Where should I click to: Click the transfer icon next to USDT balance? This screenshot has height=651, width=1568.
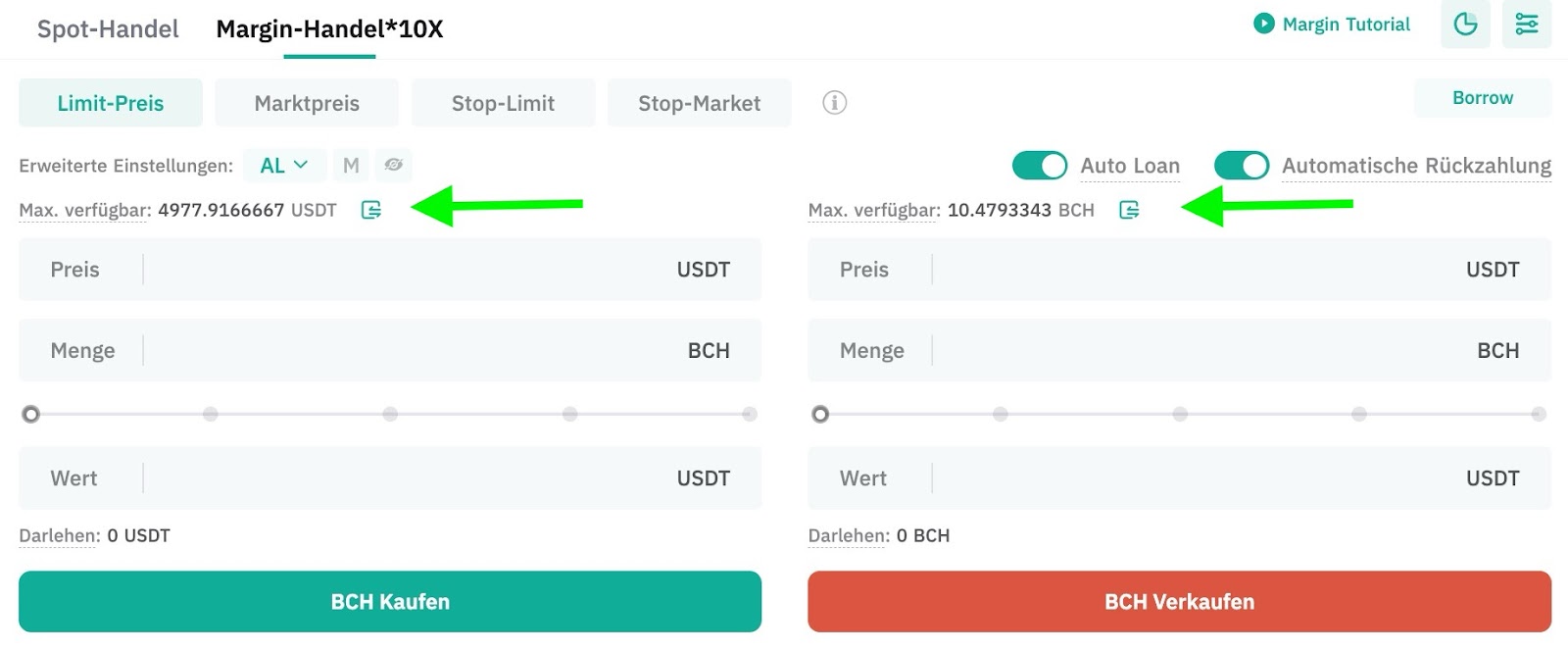tap(370, 210)
